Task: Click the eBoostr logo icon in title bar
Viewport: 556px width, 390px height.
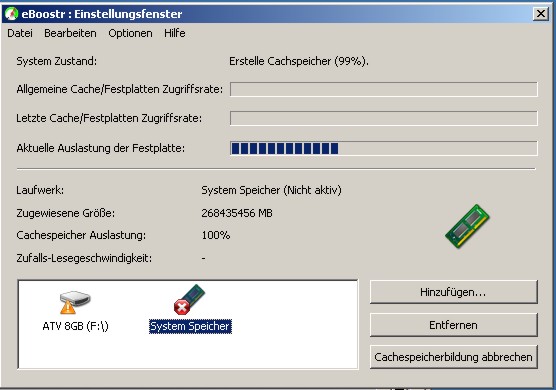Action: pyautogui.click(x=11, y=14)
